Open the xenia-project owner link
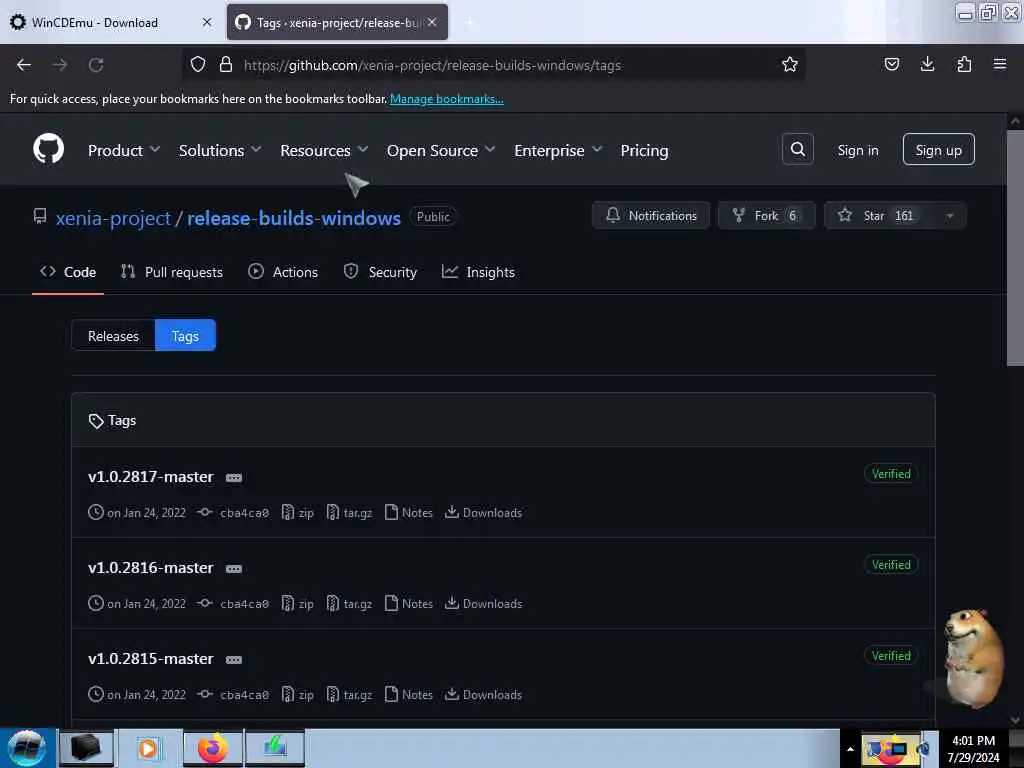The image size is (1024, 768). click(113, 217)
